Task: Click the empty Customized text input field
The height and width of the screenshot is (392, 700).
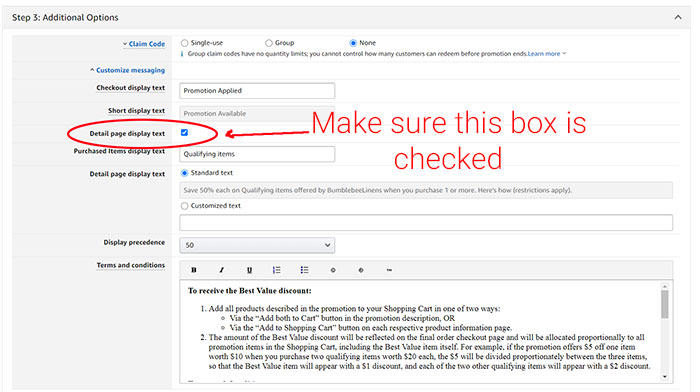Action: [x=426, y=223]
